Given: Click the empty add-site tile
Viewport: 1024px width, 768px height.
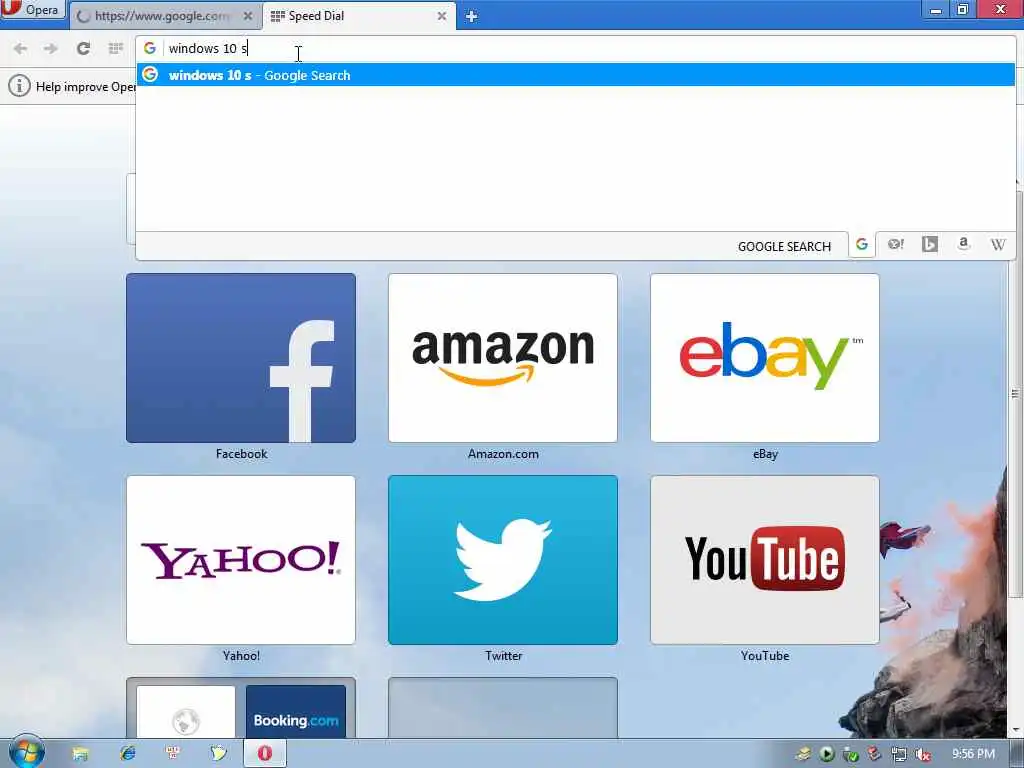Looking at the screenshot, I should [x=503, y=708].
